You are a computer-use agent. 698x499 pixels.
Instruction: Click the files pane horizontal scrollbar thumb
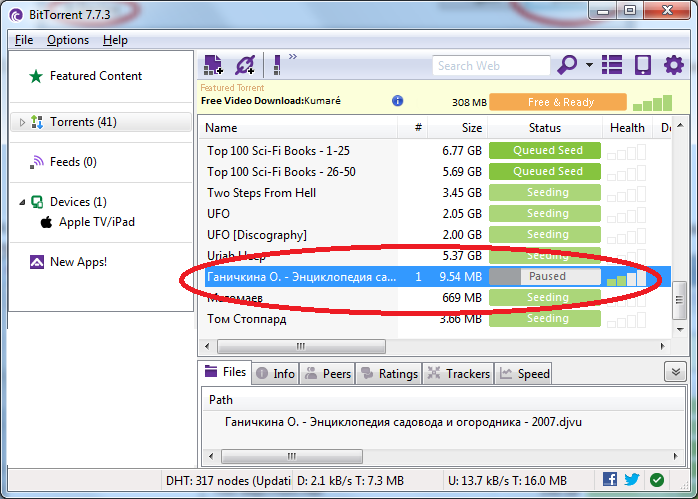pos(292,456)
